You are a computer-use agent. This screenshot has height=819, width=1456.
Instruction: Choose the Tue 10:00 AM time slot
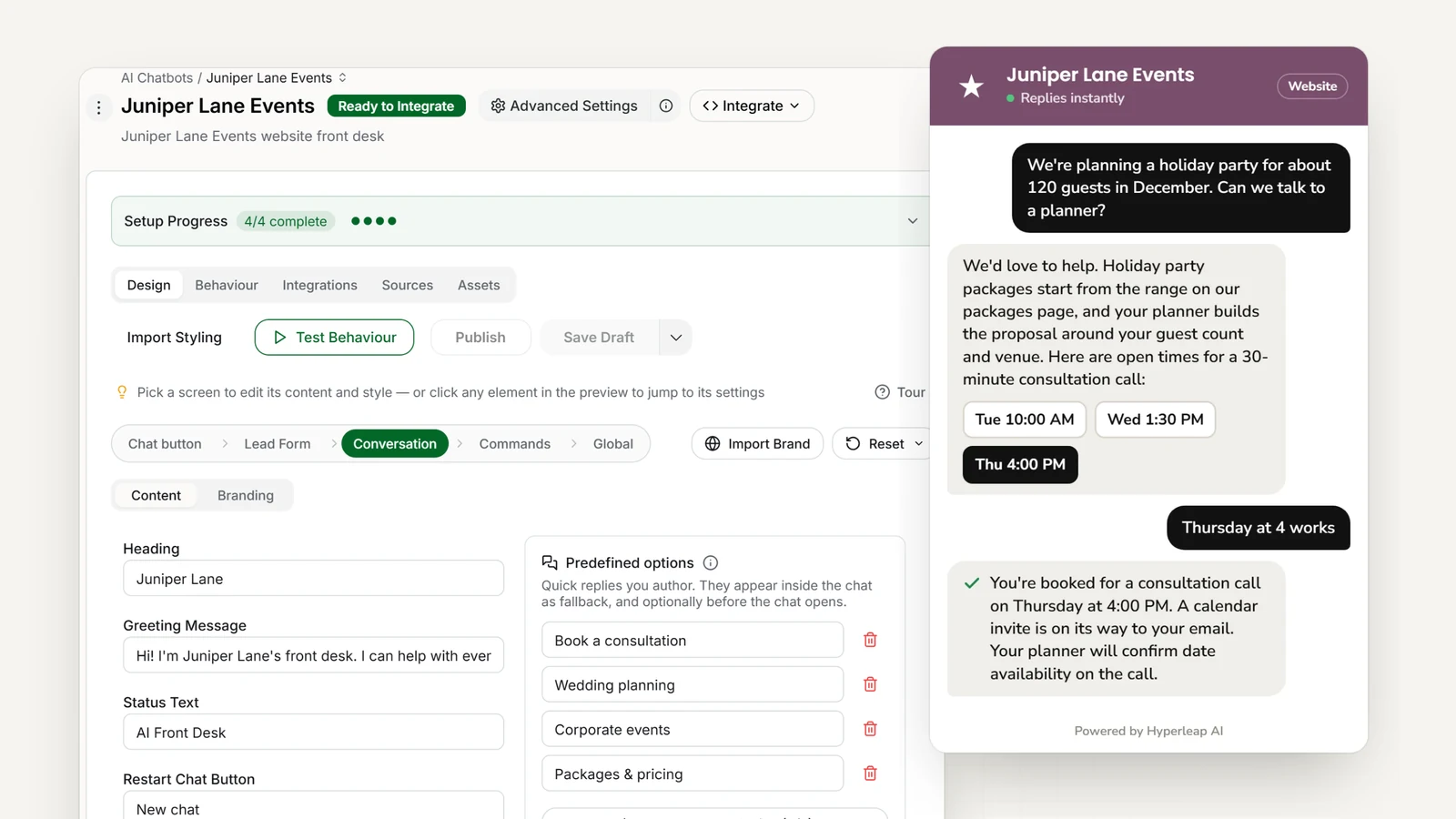point(1025,420)
